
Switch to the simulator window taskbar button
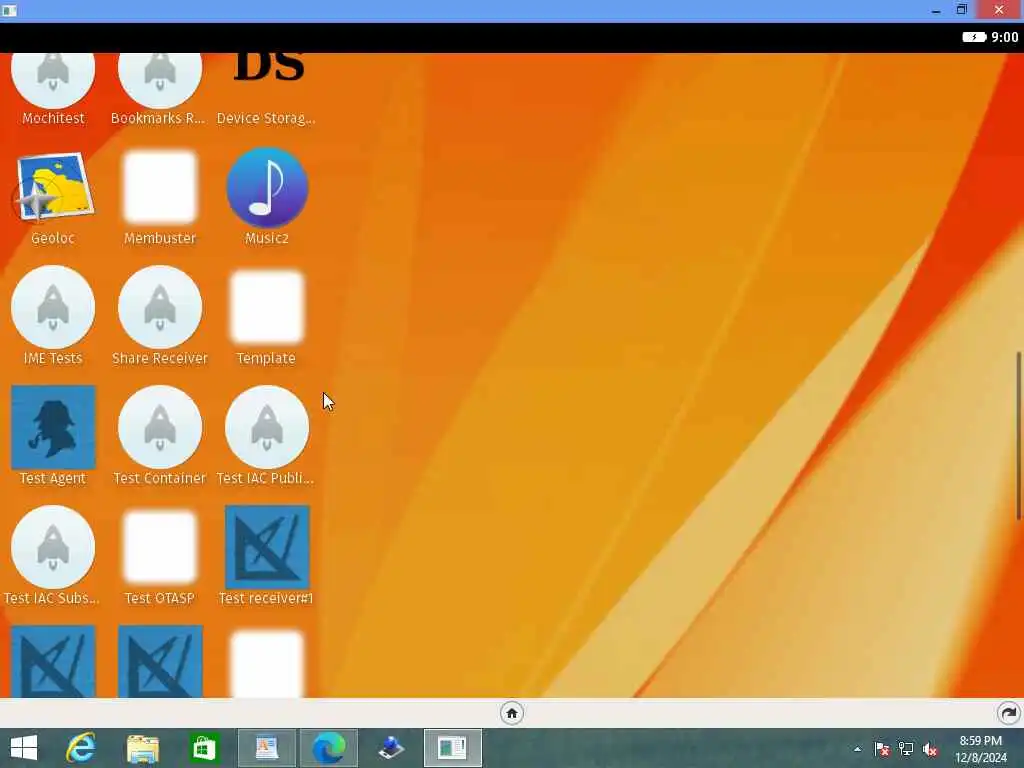pyautogui.click(x=453, y=748)
